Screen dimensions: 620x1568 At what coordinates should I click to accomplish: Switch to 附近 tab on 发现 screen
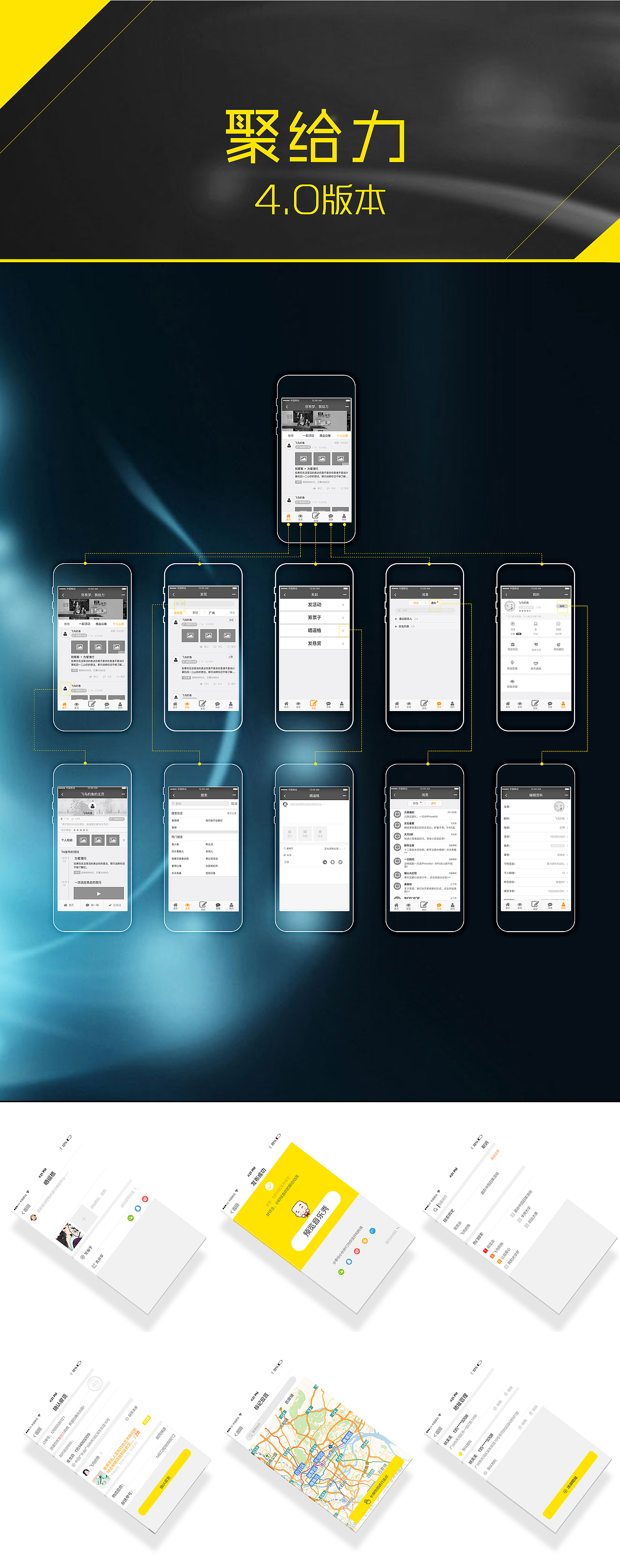tap(195, 612)
